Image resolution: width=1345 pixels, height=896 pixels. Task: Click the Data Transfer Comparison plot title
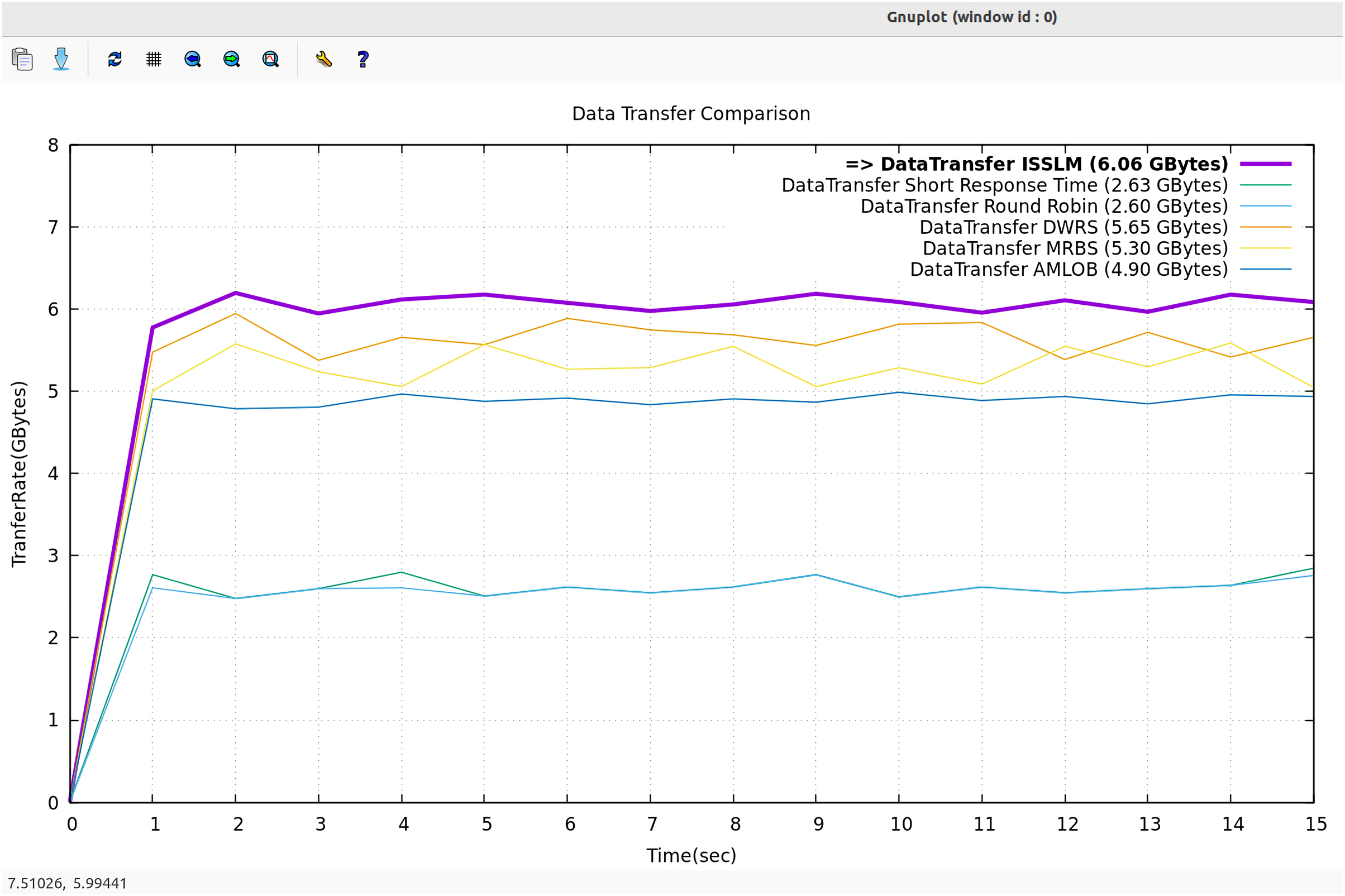point(690,114)
